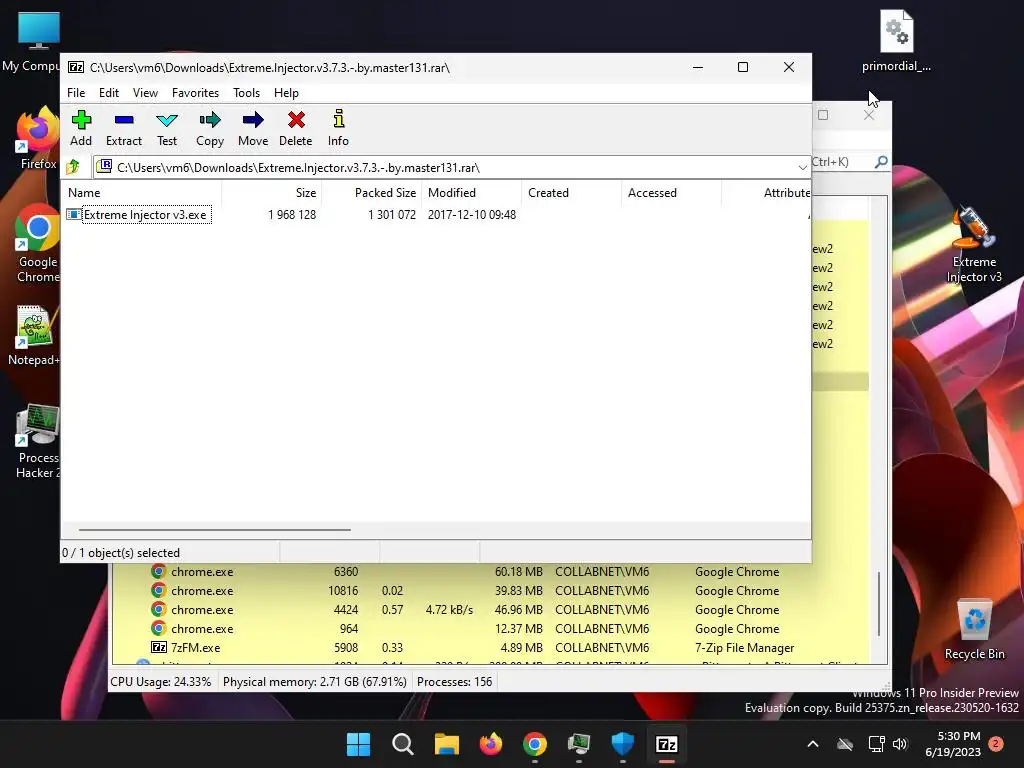This screenshot has width=1024, height=768.
Task: Go up one folder level icon
Action: pos(73,167)
